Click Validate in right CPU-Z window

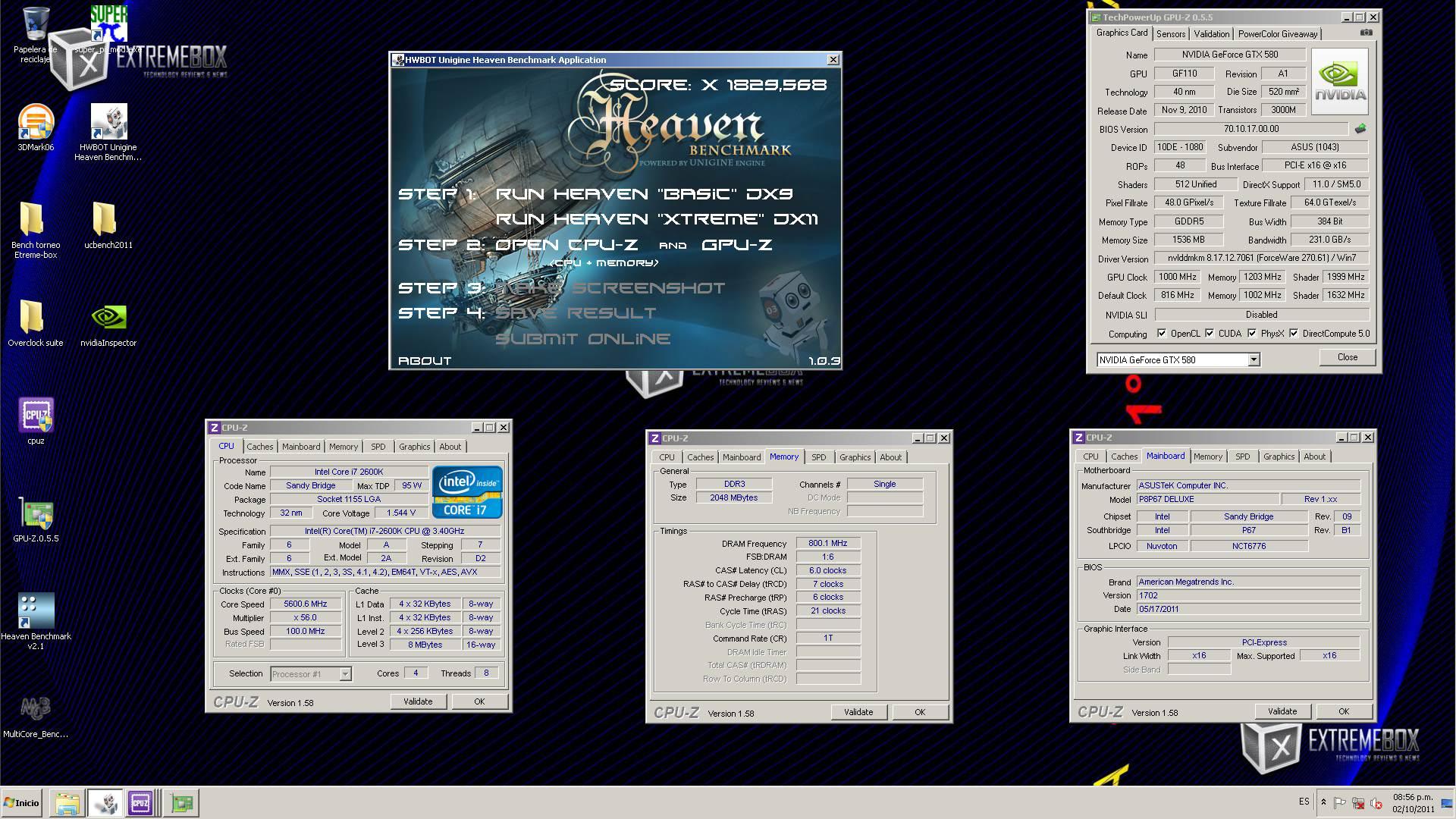coord(1282,711)
